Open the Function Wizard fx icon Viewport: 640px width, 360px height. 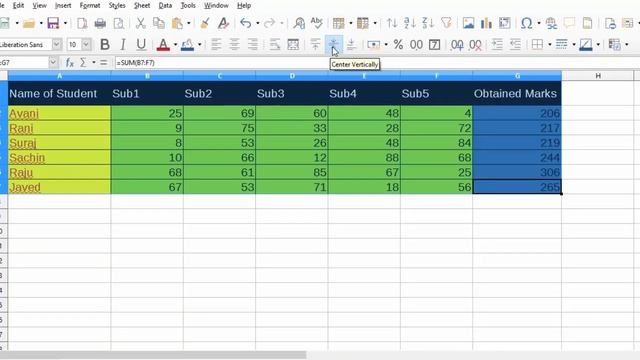pos(70,63)
